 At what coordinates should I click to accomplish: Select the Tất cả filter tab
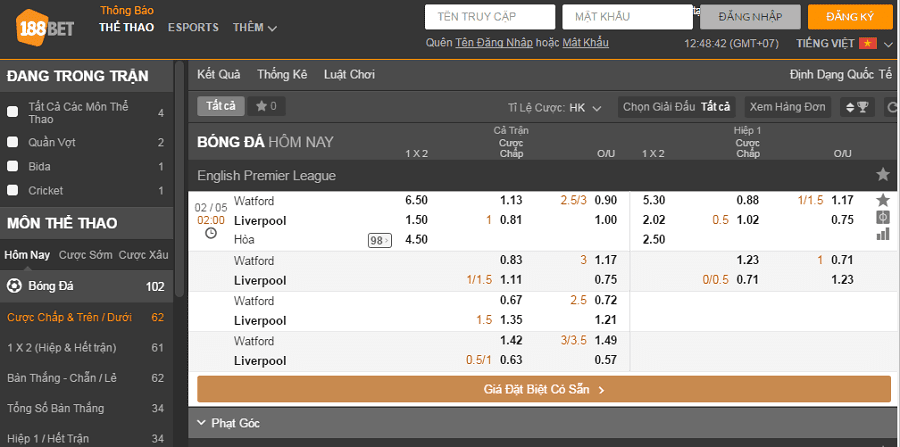tap(221, 106)
